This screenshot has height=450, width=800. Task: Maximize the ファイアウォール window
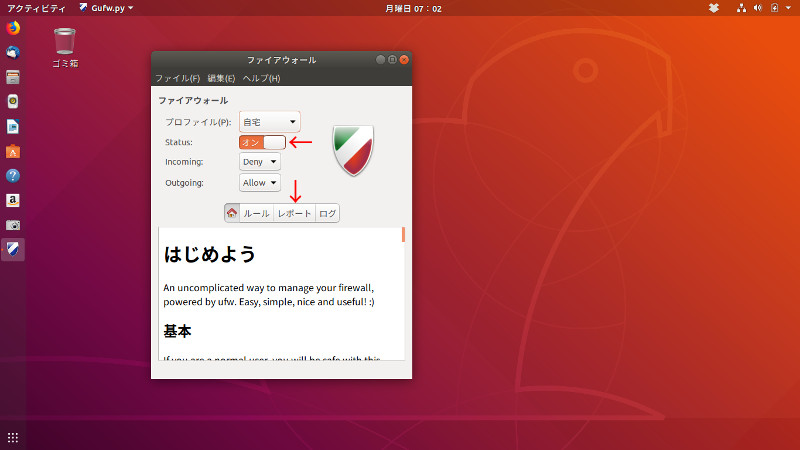392,60
